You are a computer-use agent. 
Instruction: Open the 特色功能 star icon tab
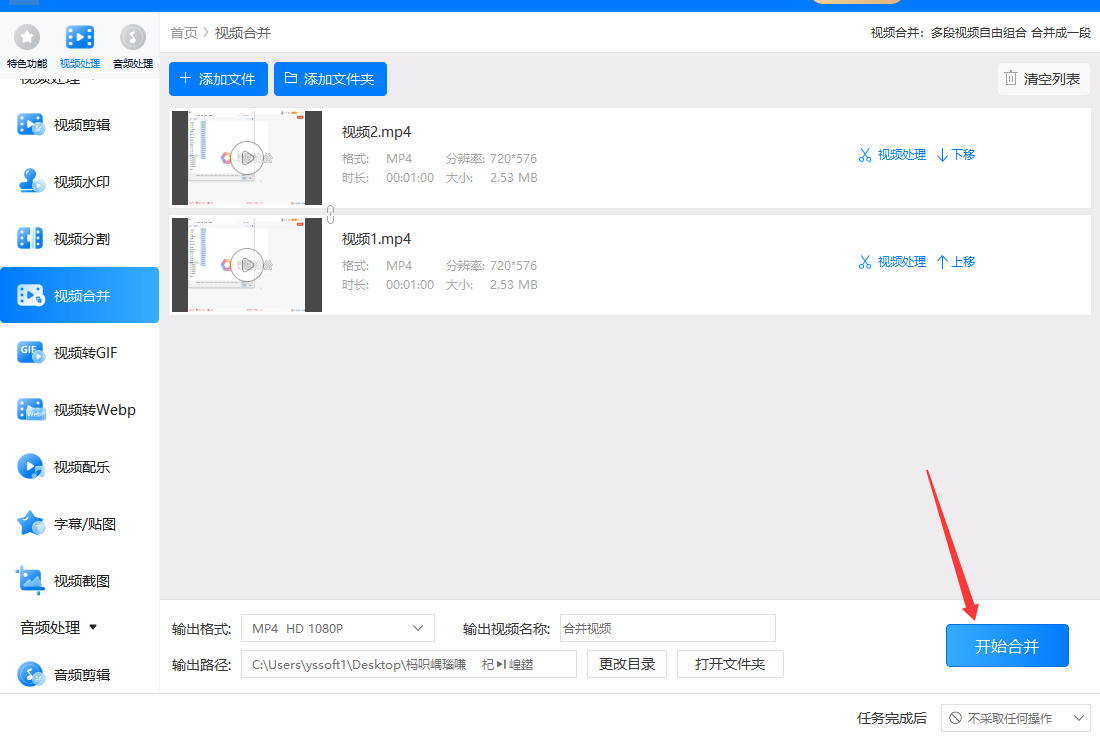click(27, 46)
